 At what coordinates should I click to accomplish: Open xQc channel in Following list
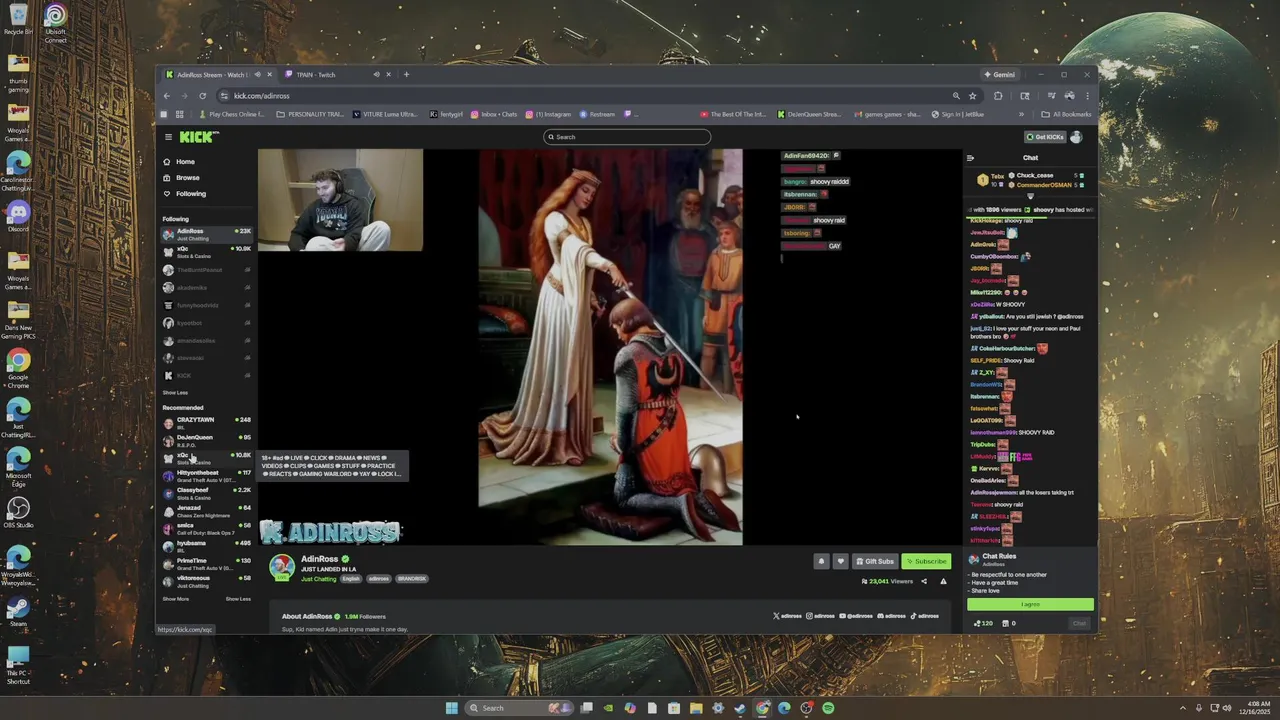206,252
